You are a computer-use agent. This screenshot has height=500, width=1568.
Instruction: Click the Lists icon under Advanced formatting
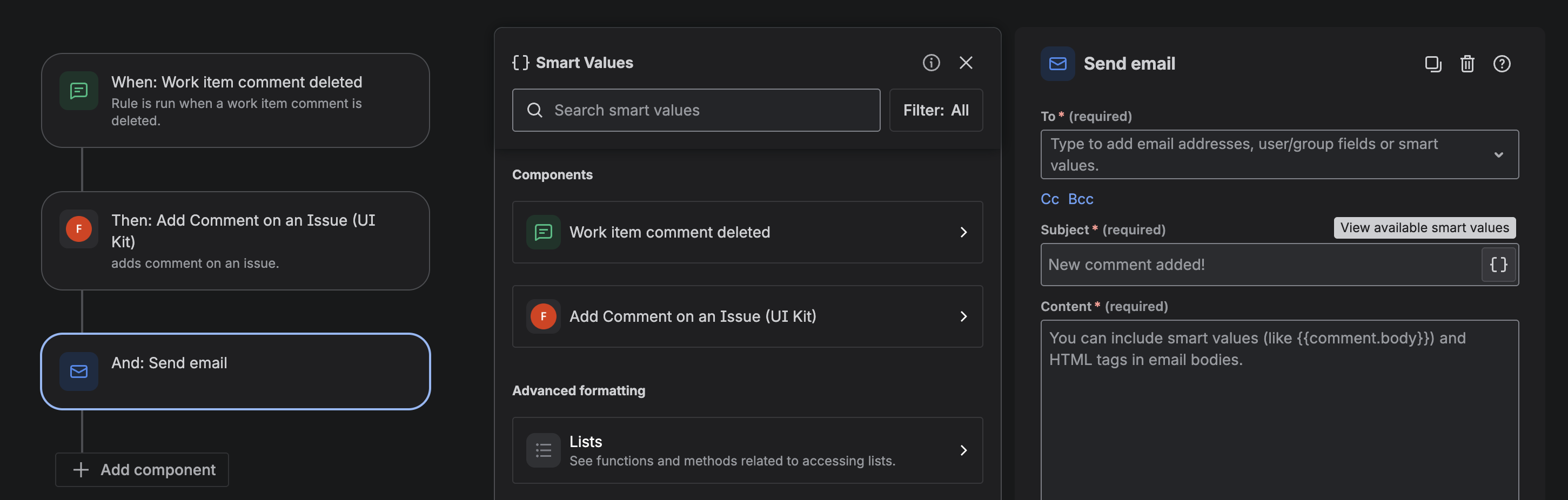click(x=544, y=450)
